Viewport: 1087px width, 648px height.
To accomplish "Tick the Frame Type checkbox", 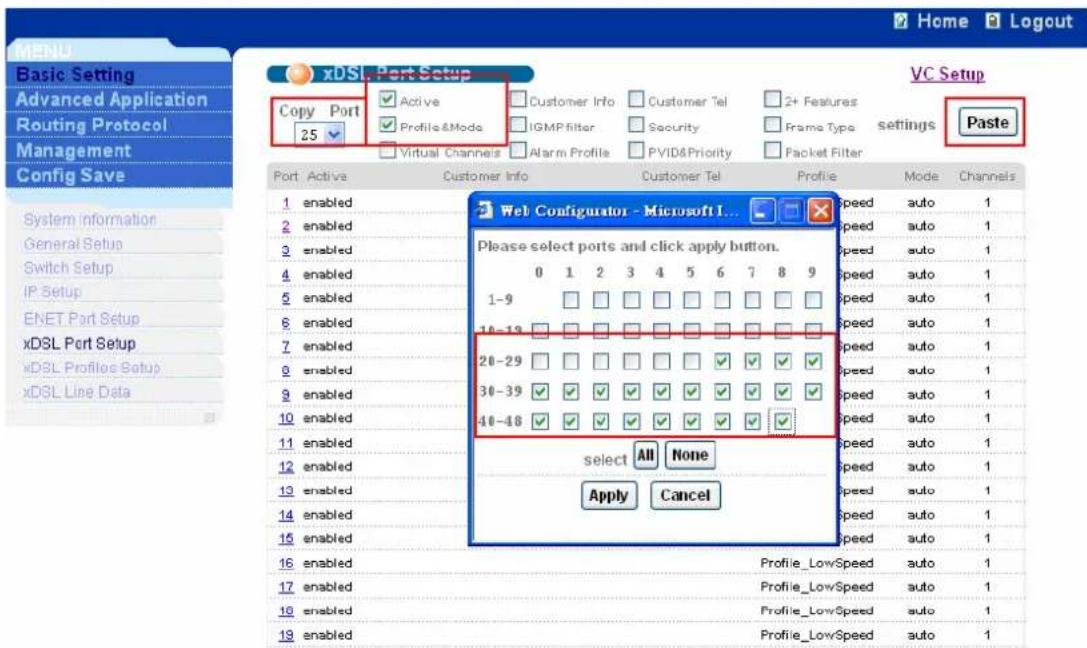I will pos(772,125).
